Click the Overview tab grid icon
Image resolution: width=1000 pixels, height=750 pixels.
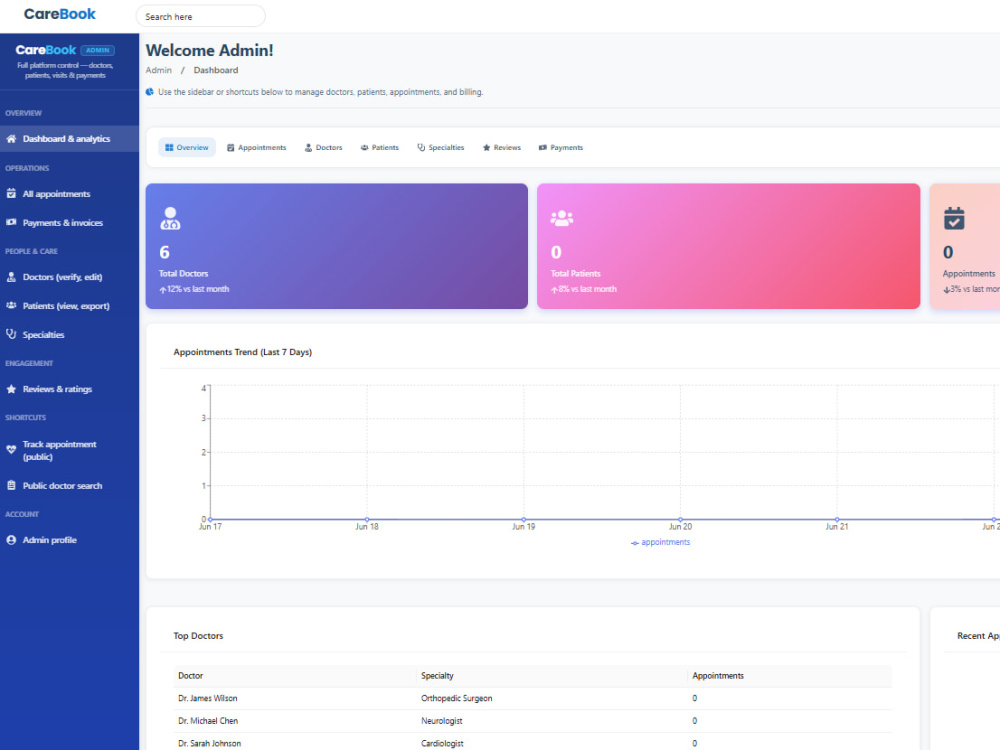[169, 147]
